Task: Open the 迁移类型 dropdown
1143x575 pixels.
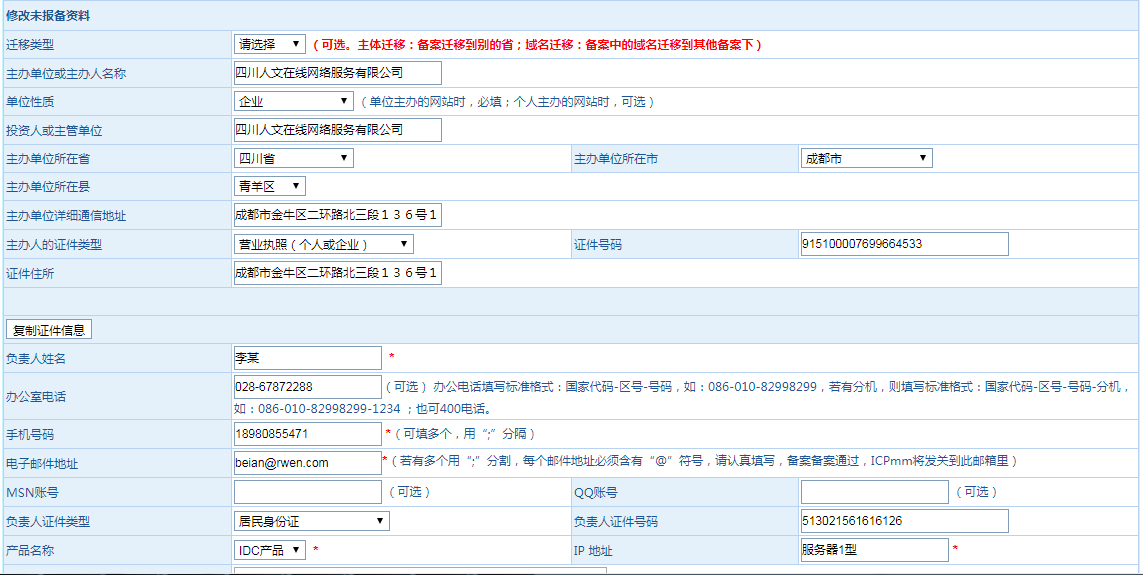Action: (x=269, y=44)
